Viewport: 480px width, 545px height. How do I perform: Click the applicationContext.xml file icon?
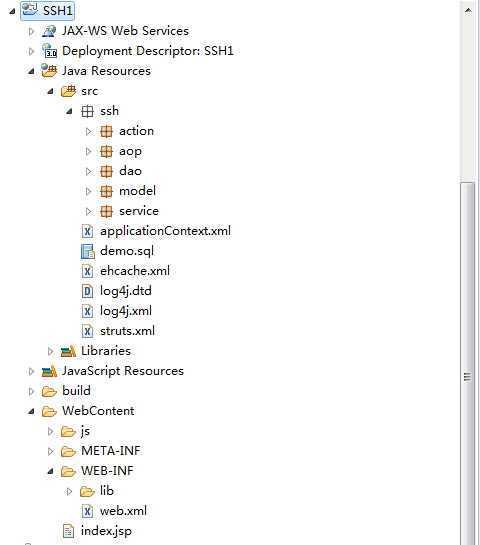coord(87,231)
